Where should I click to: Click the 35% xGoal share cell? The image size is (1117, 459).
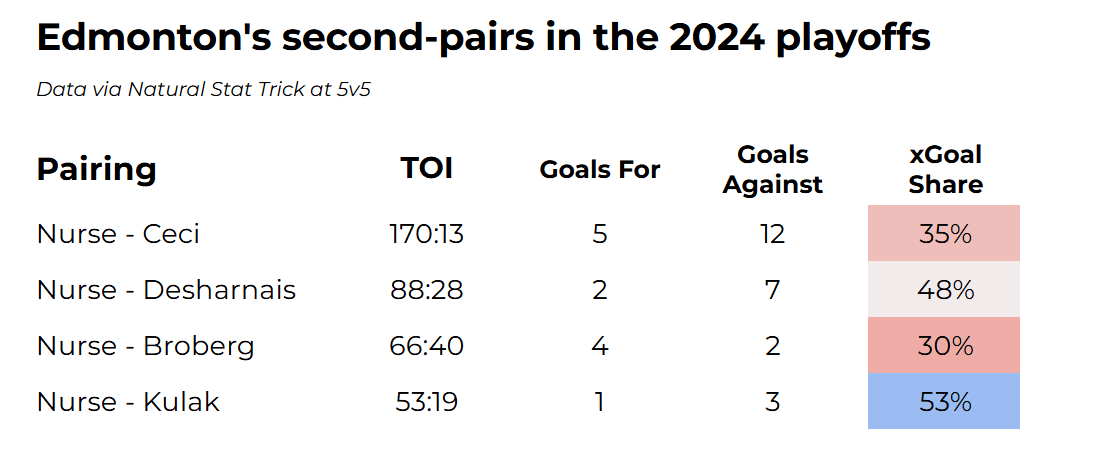944,234
